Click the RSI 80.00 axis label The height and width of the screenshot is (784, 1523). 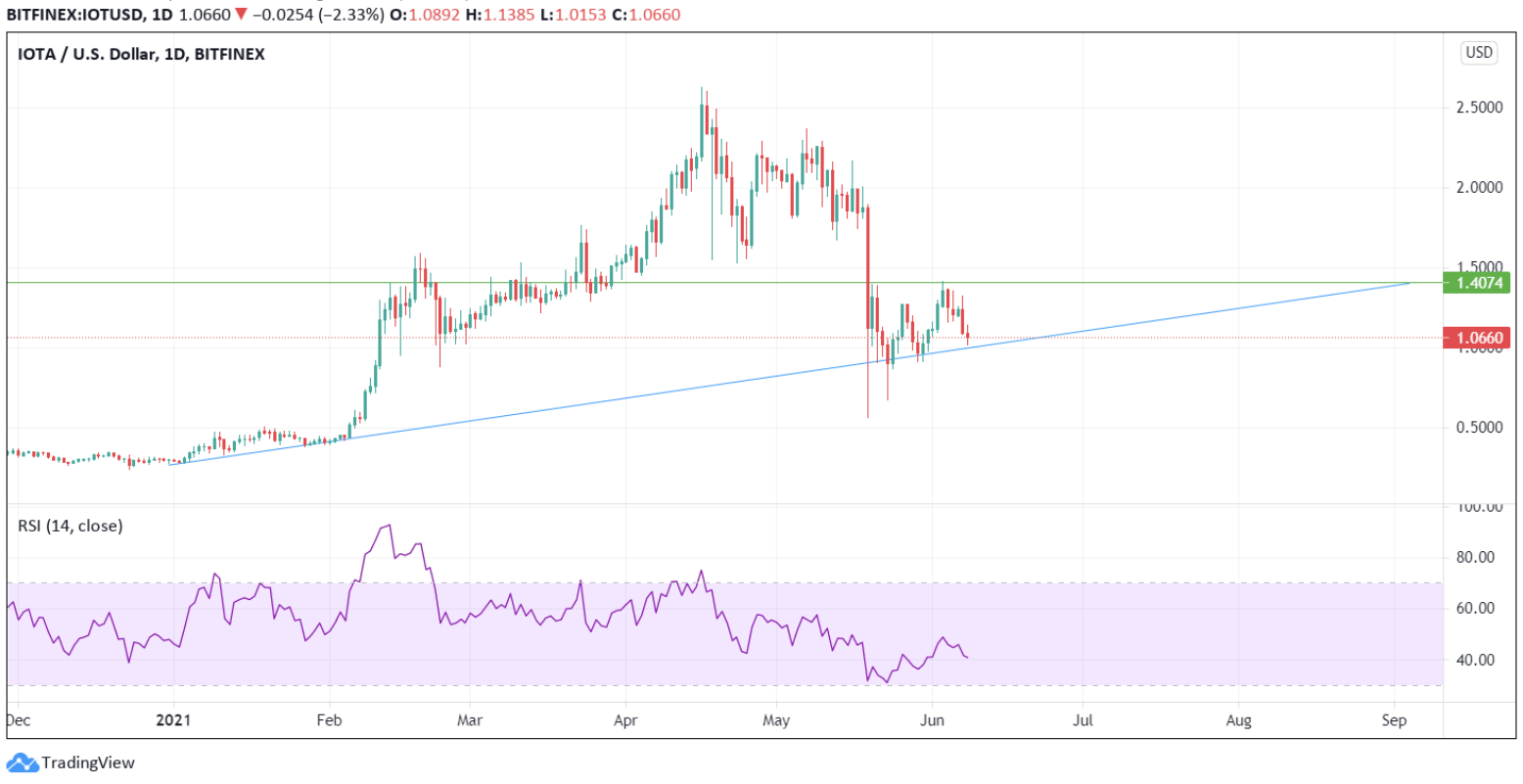(x=1477, y=558)
